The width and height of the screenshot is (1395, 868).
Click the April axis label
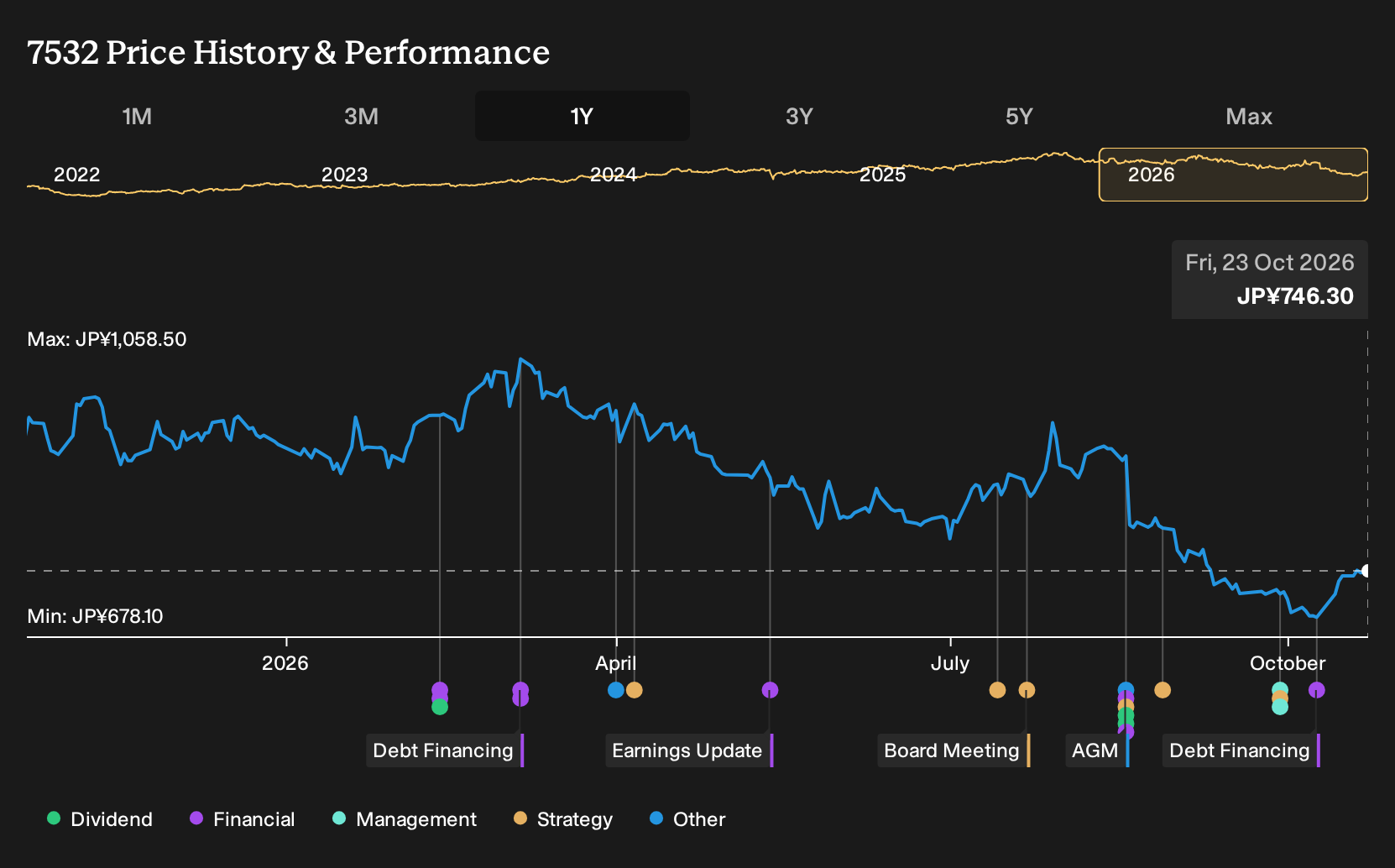point(616,663)
